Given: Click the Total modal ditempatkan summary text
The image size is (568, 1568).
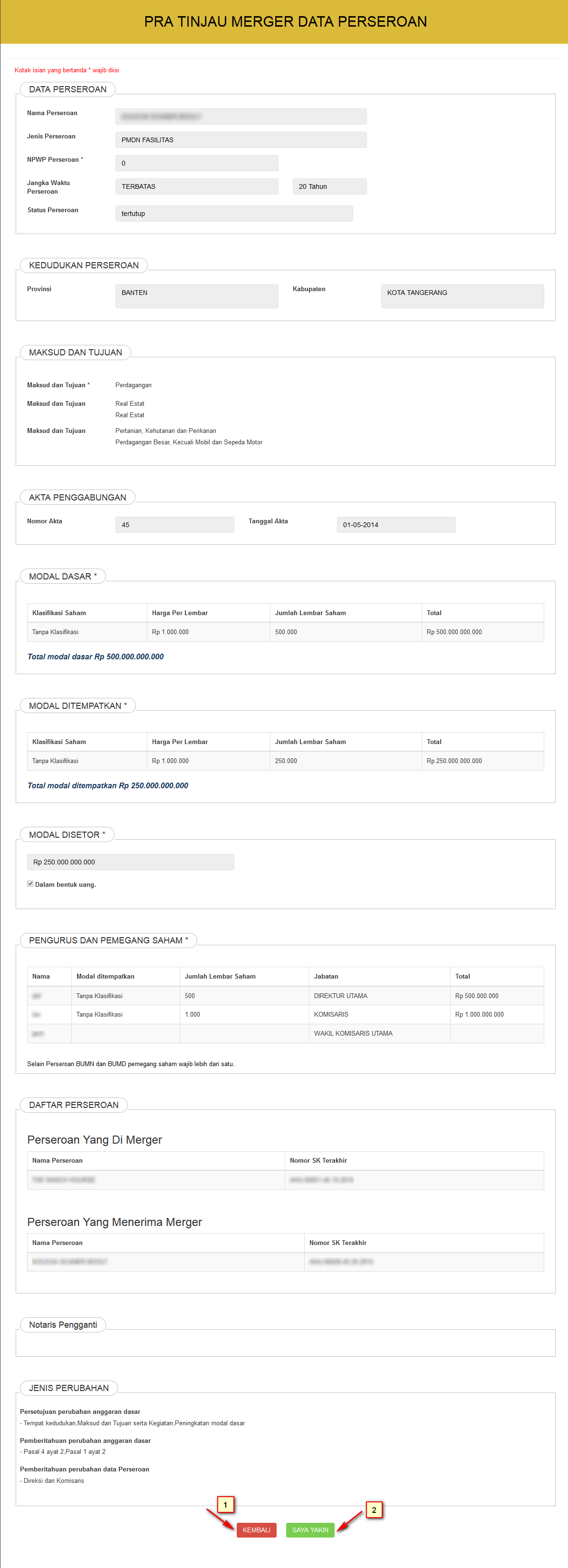Looking at the screenshot, I should [x=107, y=786].
